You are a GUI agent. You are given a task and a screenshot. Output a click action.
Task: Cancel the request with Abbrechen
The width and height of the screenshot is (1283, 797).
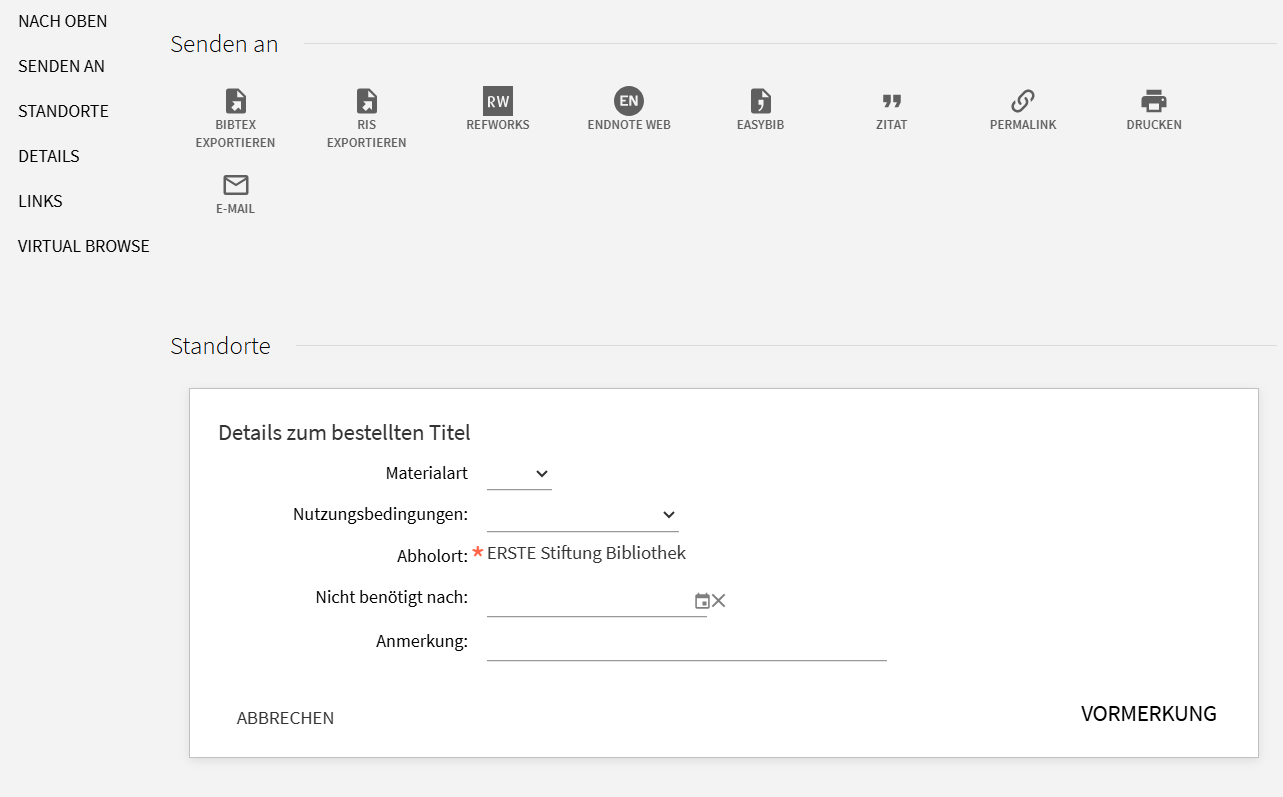(286, 718)
